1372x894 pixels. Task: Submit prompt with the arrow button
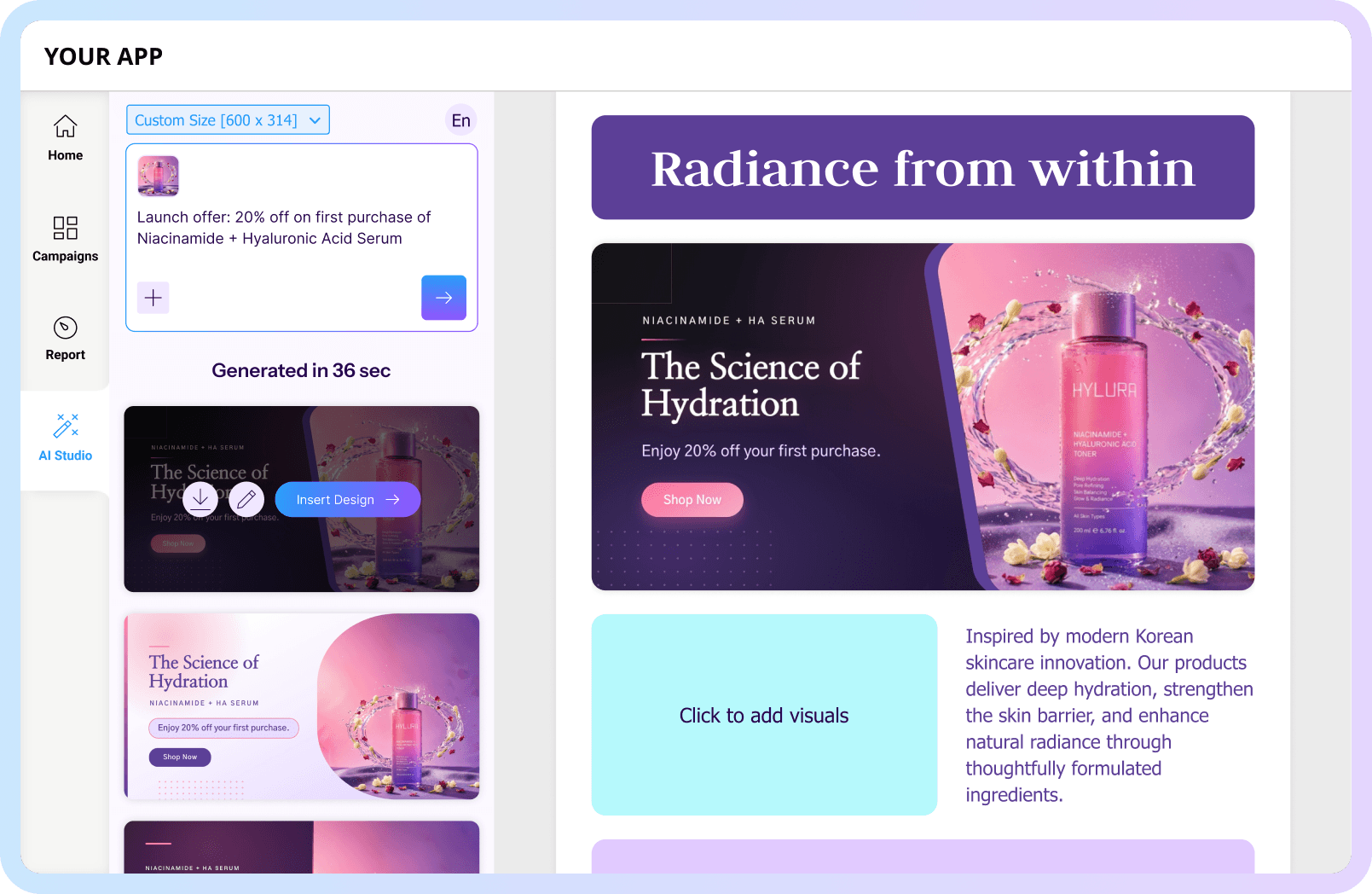(443, 298)
